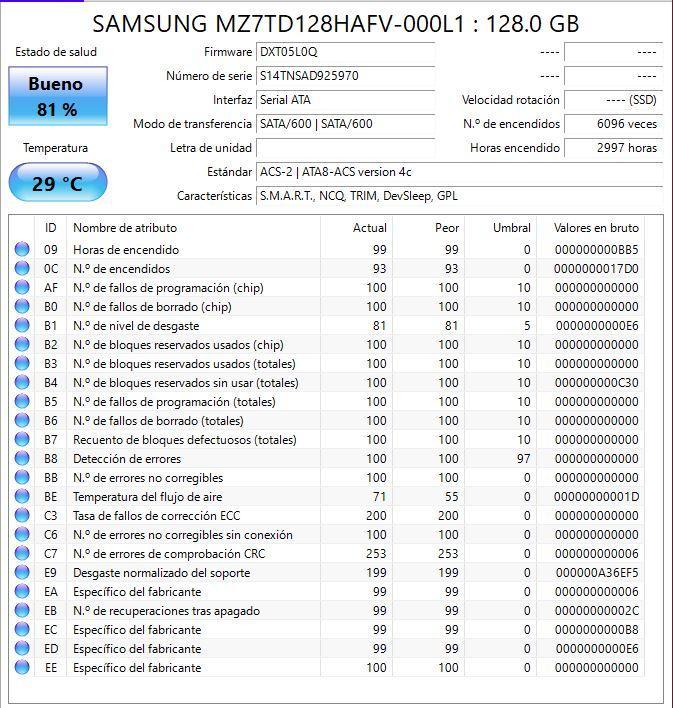Click status orb for attribute ID B0

[22, 306]
